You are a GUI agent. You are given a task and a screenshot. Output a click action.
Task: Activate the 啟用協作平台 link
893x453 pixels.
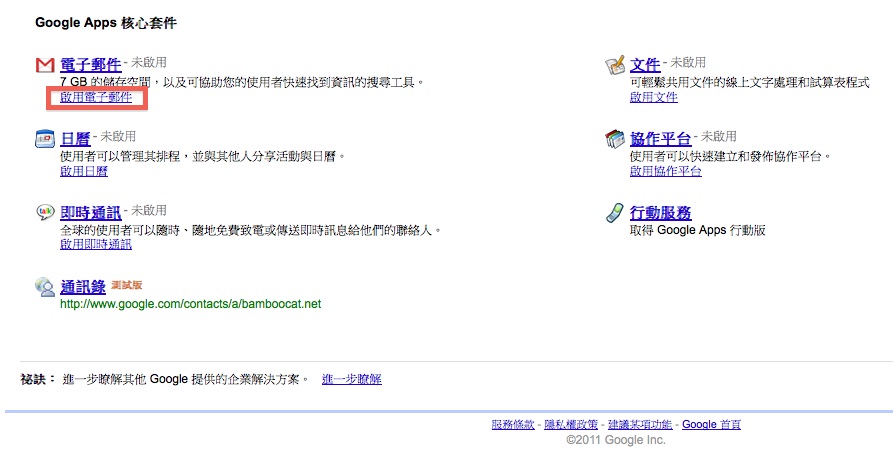pos(665,171)
